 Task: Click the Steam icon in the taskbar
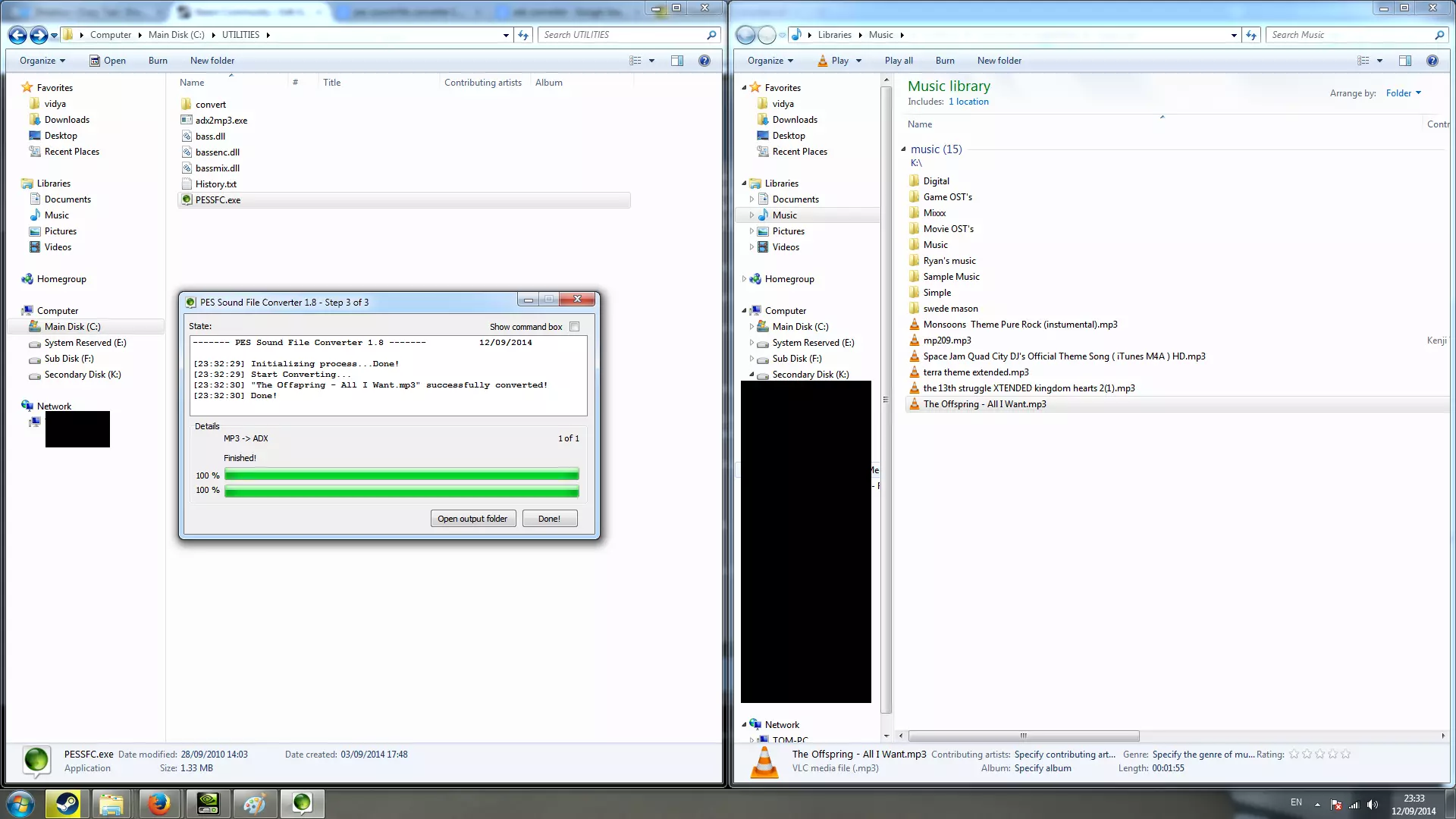pyautogui.click(x=67, y=803)
